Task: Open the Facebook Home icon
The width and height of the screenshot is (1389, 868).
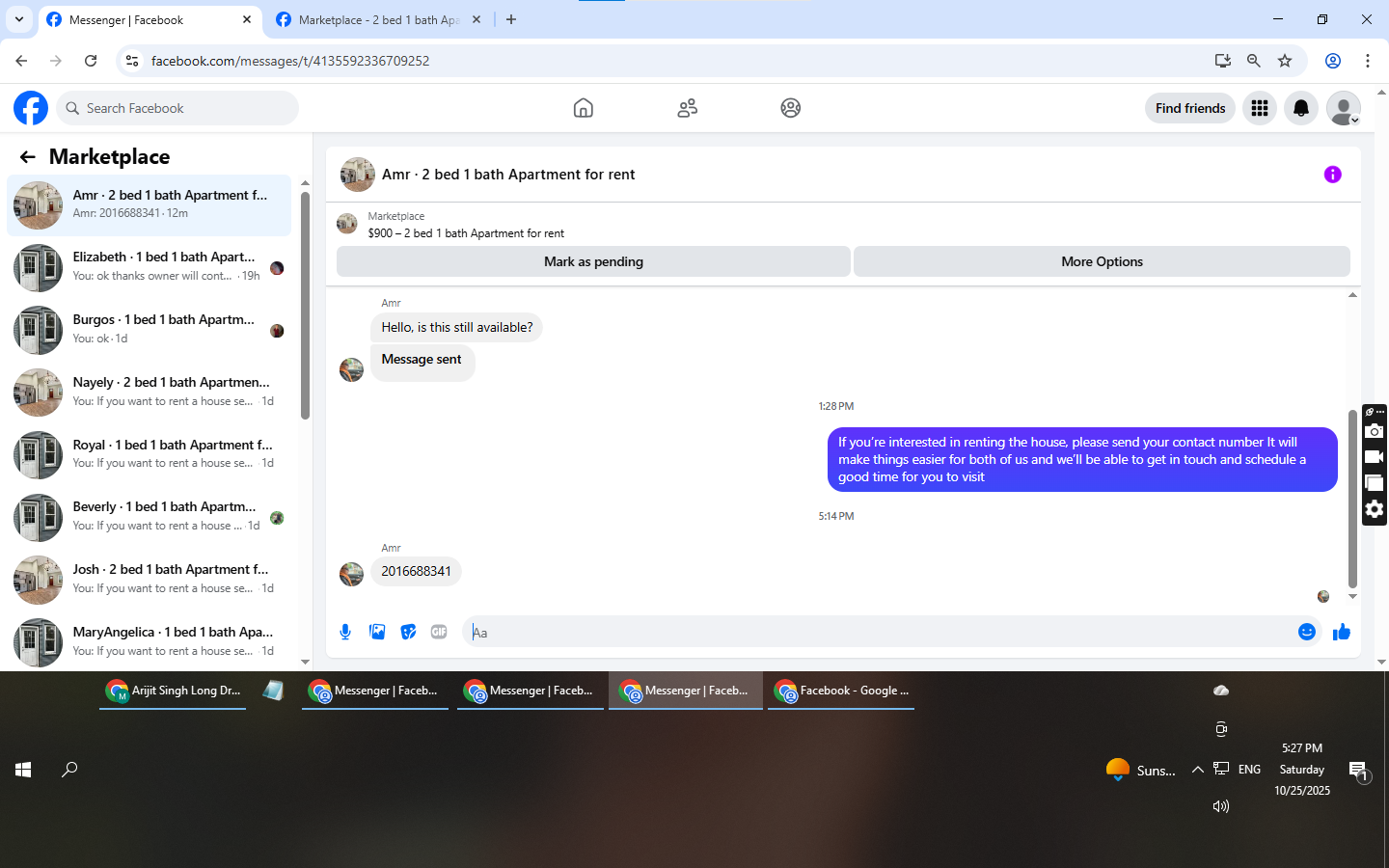Action: pos(583,108)
